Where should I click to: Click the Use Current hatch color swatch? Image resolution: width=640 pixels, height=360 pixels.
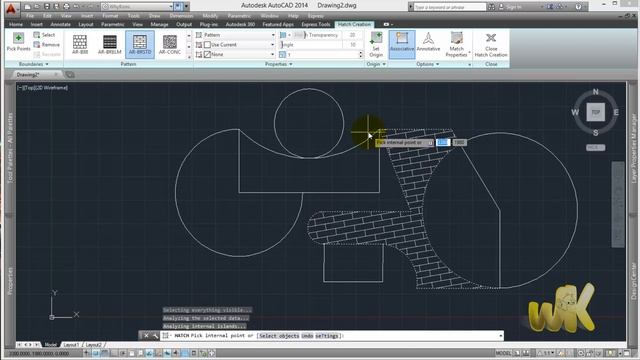click(x=207, y=44)
